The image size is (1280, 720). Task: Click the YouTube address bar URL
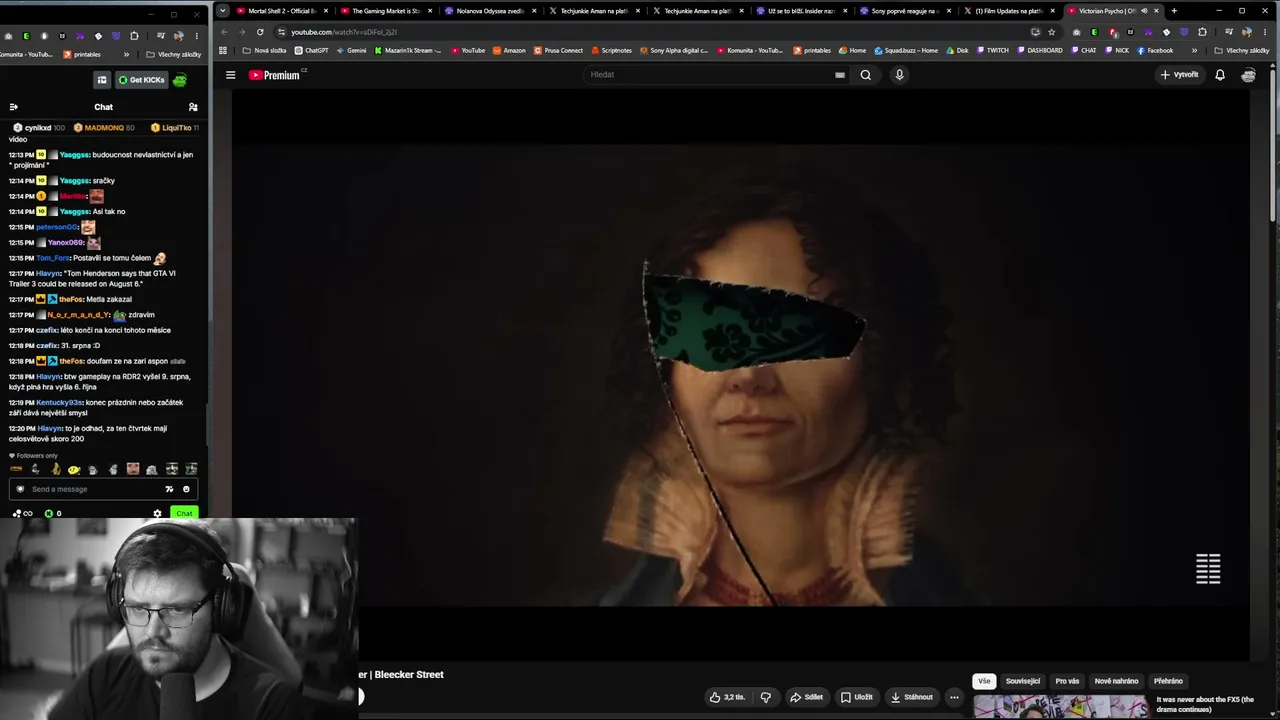tap(344, 32)
